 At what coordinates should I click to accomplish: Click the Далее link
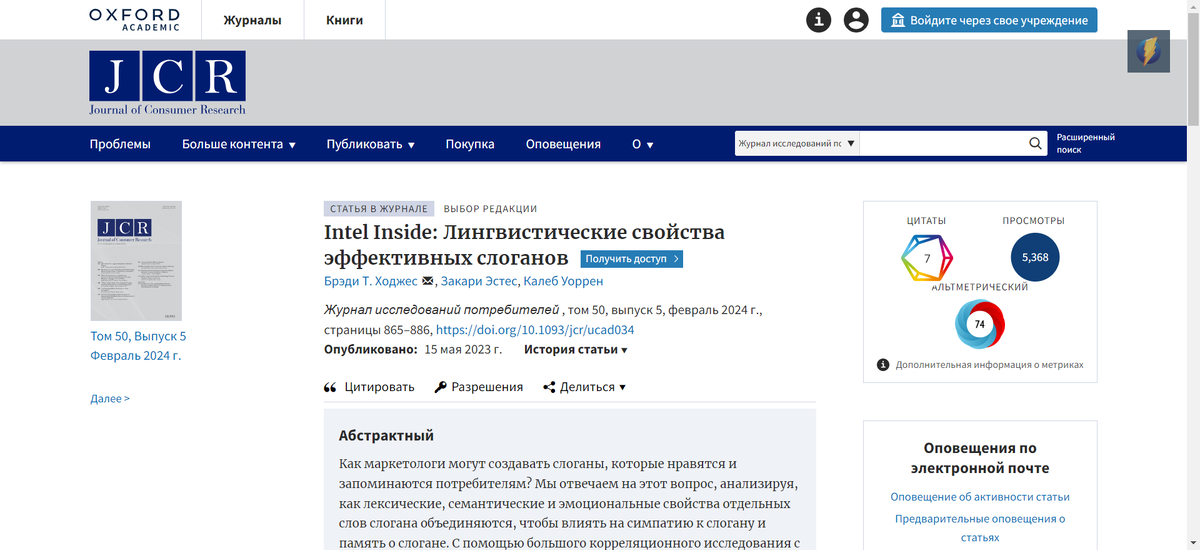pos(110,399)
